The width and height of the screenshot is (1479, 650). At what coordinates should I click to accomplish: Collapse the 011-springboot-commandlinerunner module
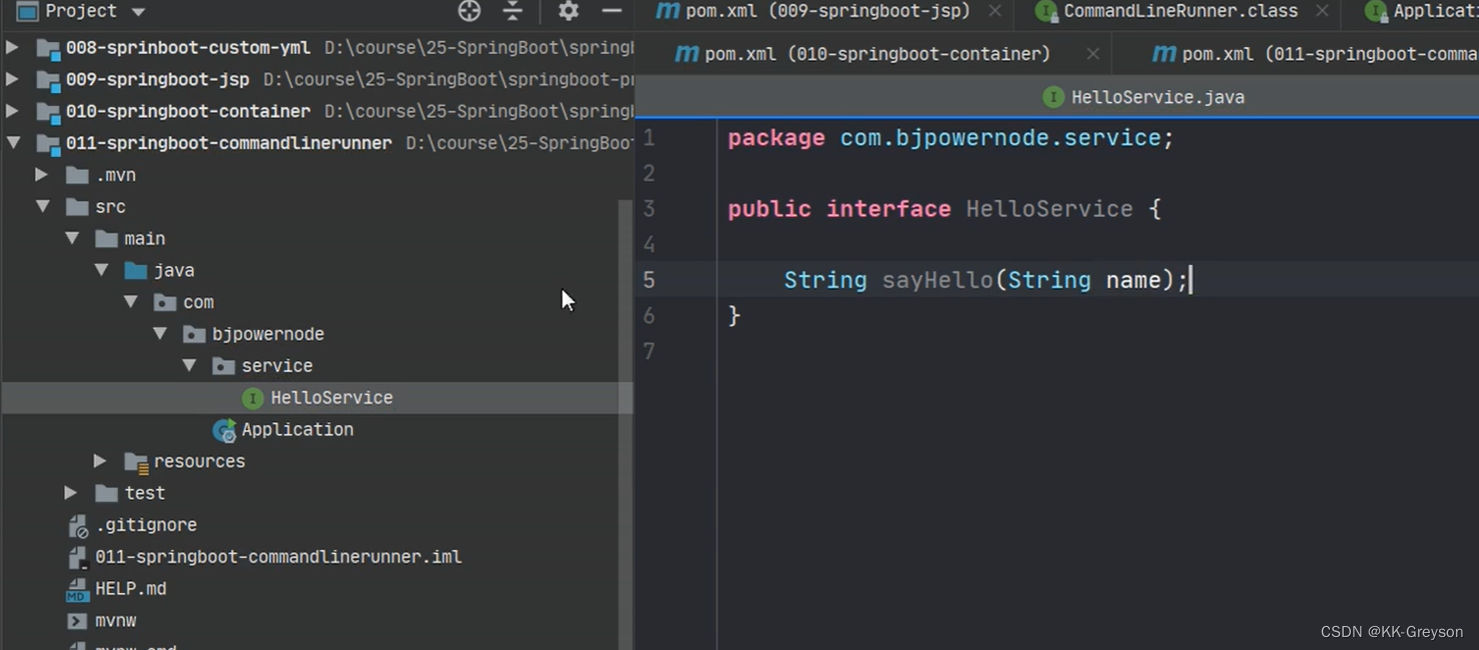point(13,143)
